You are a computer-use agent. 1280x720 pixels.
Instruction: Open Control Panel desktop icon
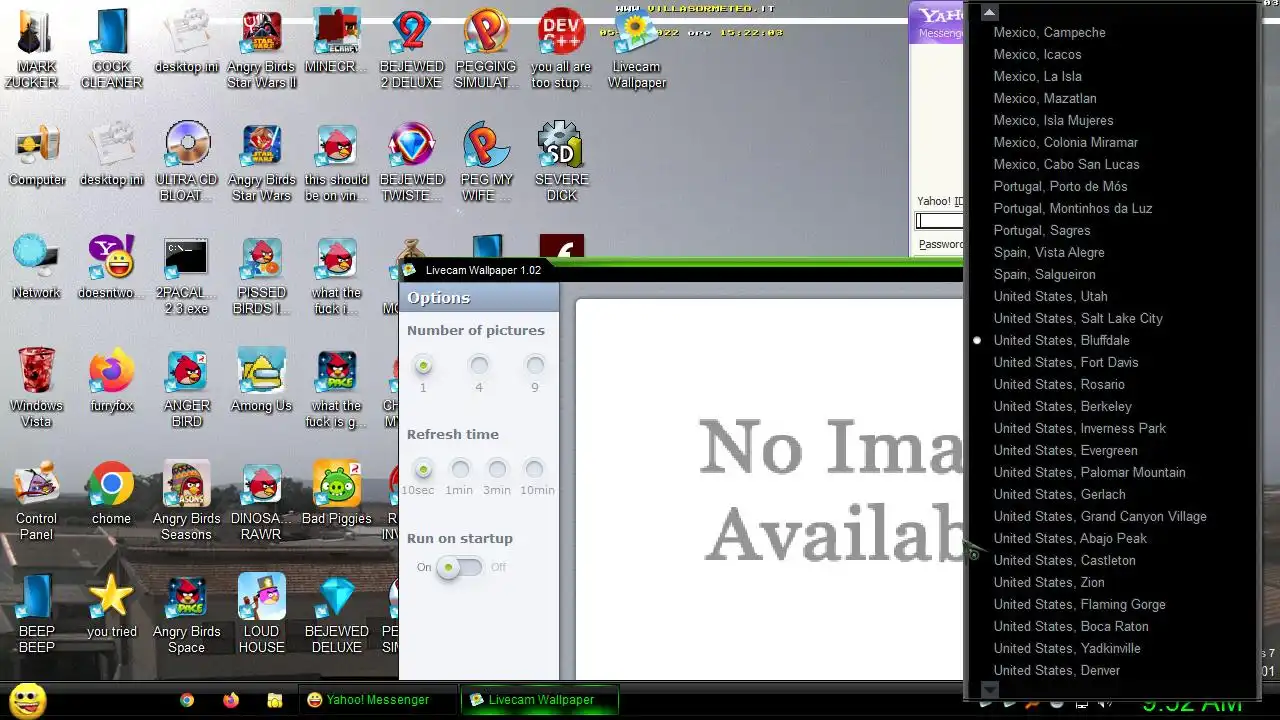37,502
